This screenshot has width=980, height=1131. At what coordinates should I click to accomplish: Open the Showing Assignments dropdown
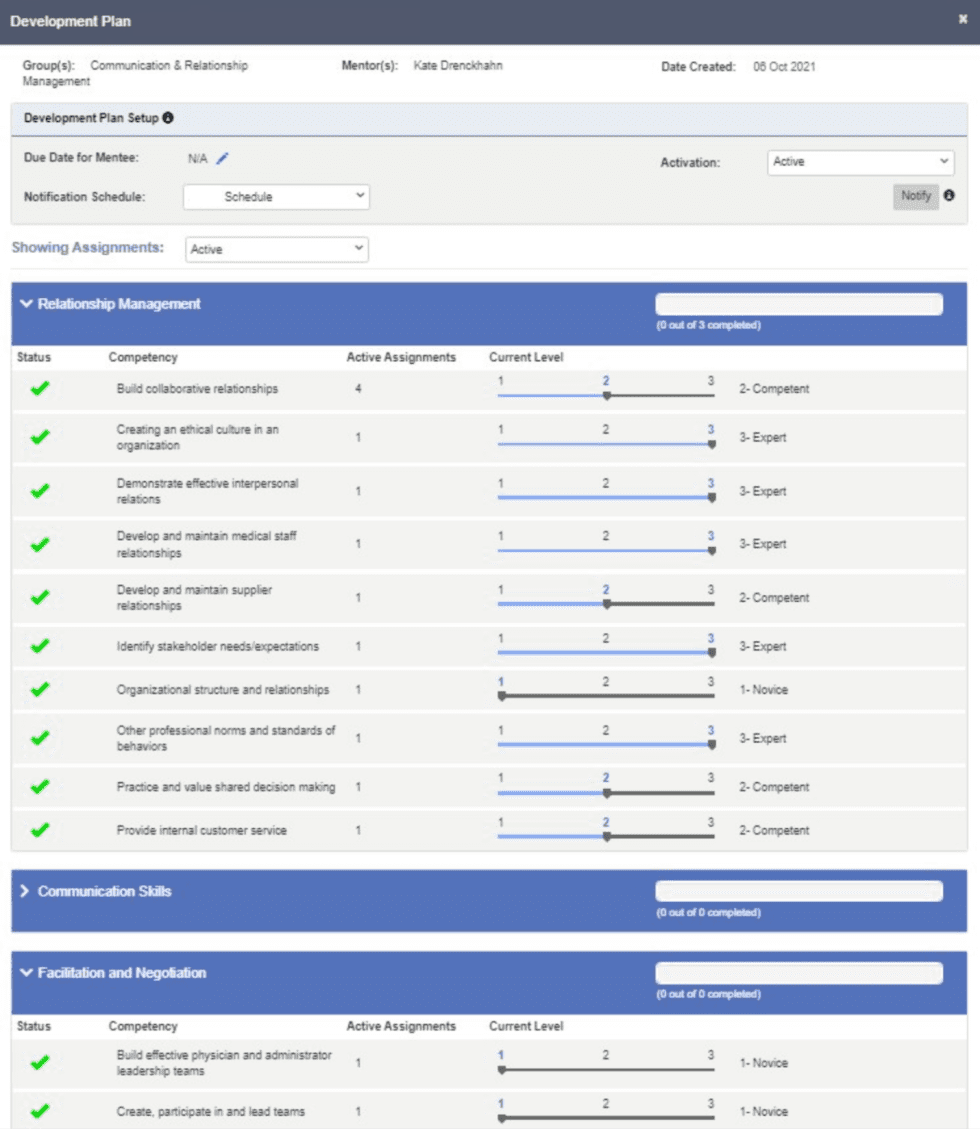coord(276,250)
